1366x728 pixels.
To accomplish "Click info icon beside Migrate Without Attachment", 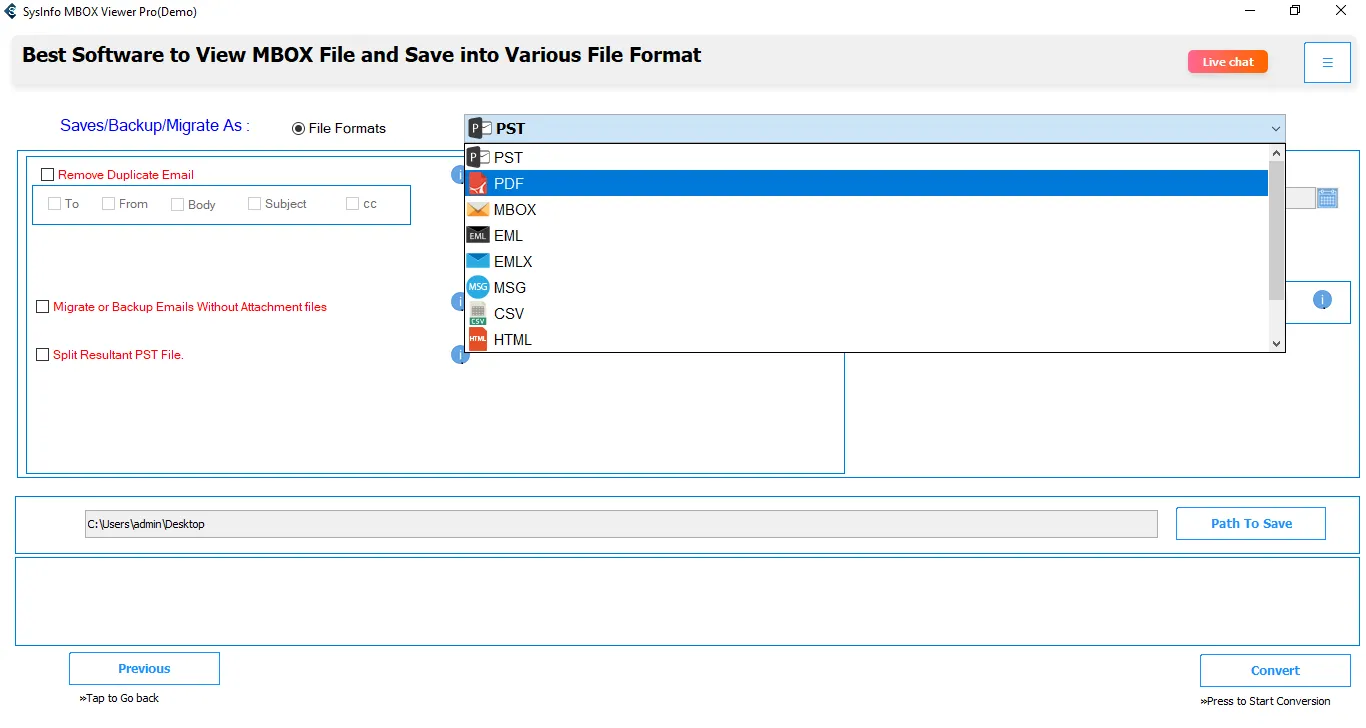I will point(458,301).
